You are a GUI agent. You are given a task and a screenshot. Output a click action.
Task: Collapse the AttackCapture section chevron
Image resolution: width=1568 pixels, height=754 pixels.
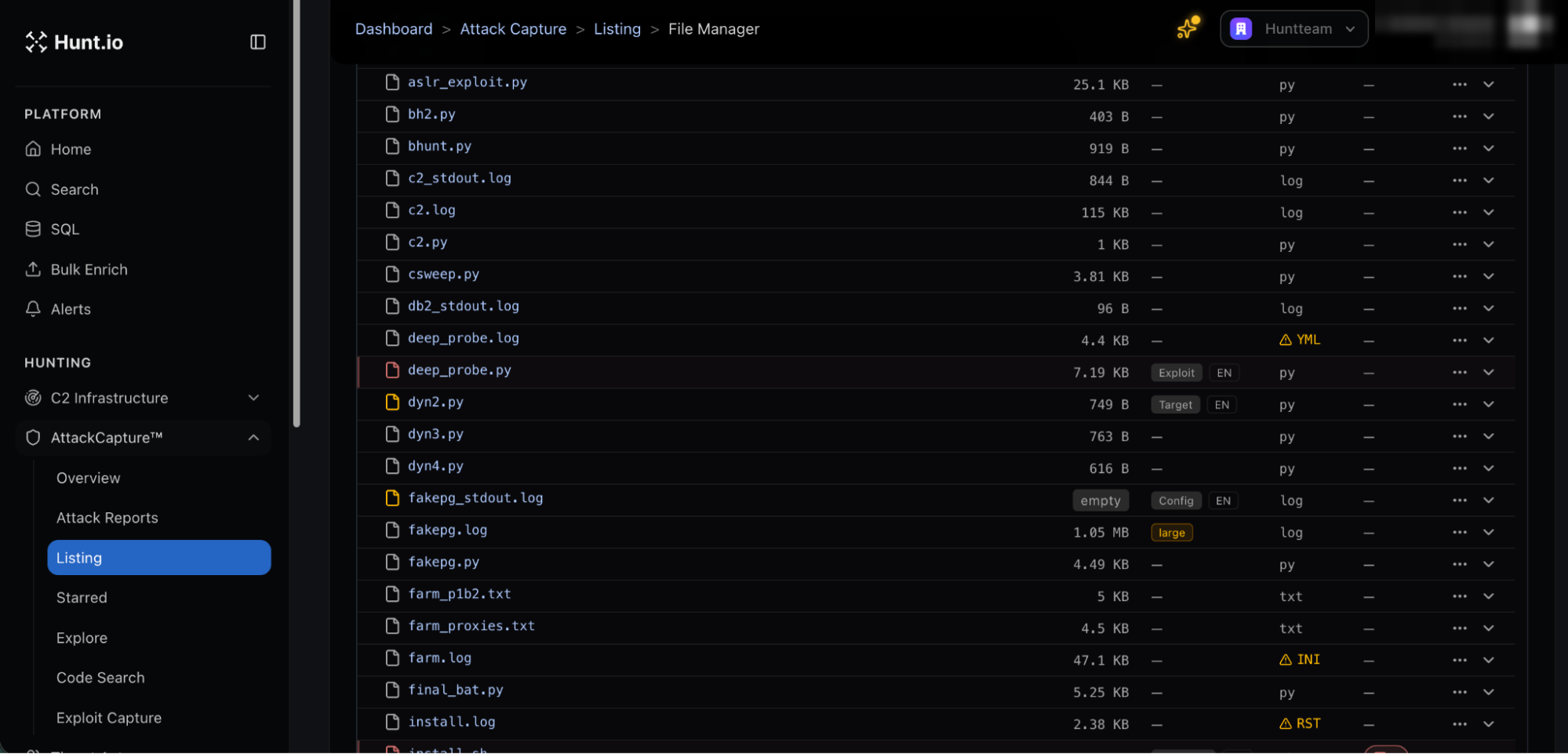[x=253, y=438]
